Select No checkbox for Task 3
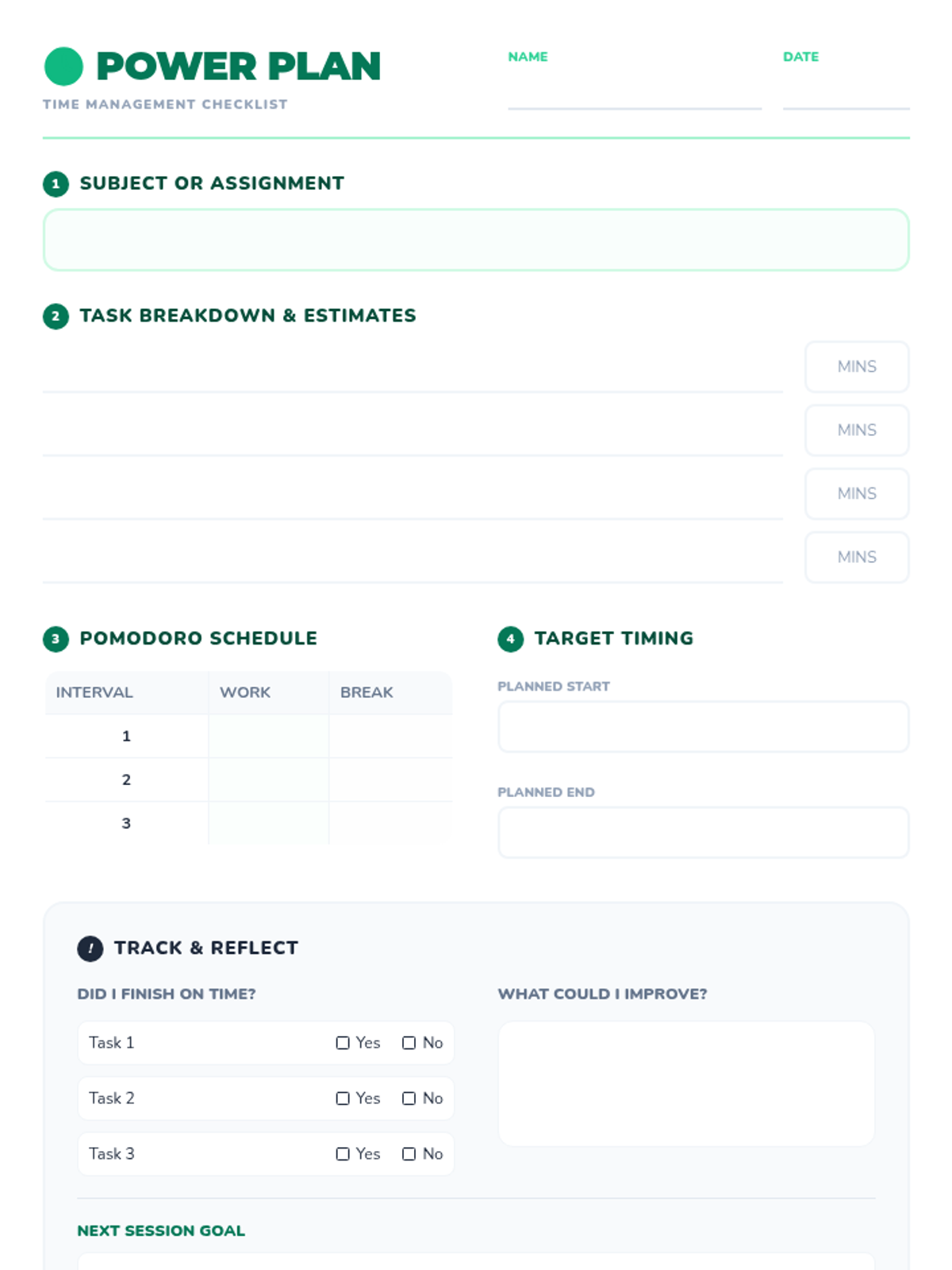The image size is (952, 1270). [x=409, y=1154]
